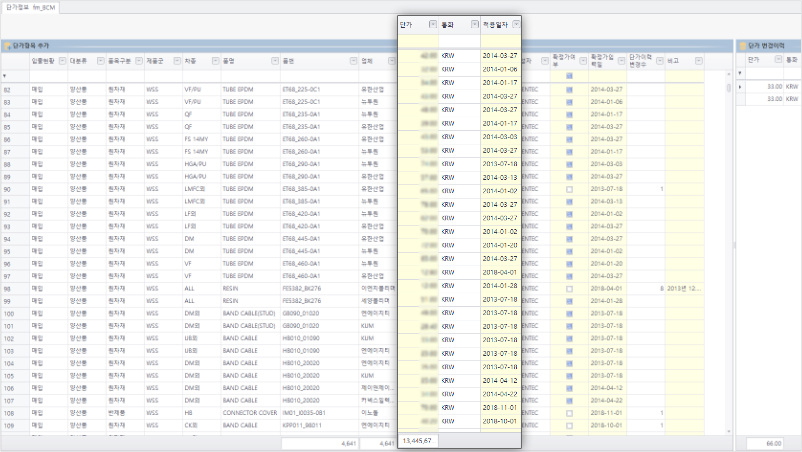The image size is (802, 452).
Task: Open the 확정가여부 column filter dropdown
Action: tap(583, 61)
